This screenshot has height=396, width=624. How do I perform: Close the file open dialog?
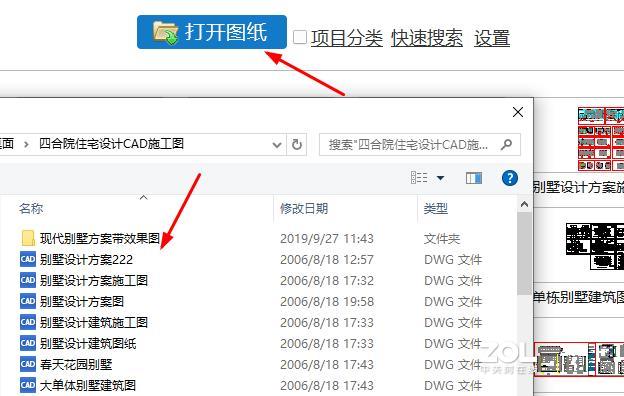point(518,112)
